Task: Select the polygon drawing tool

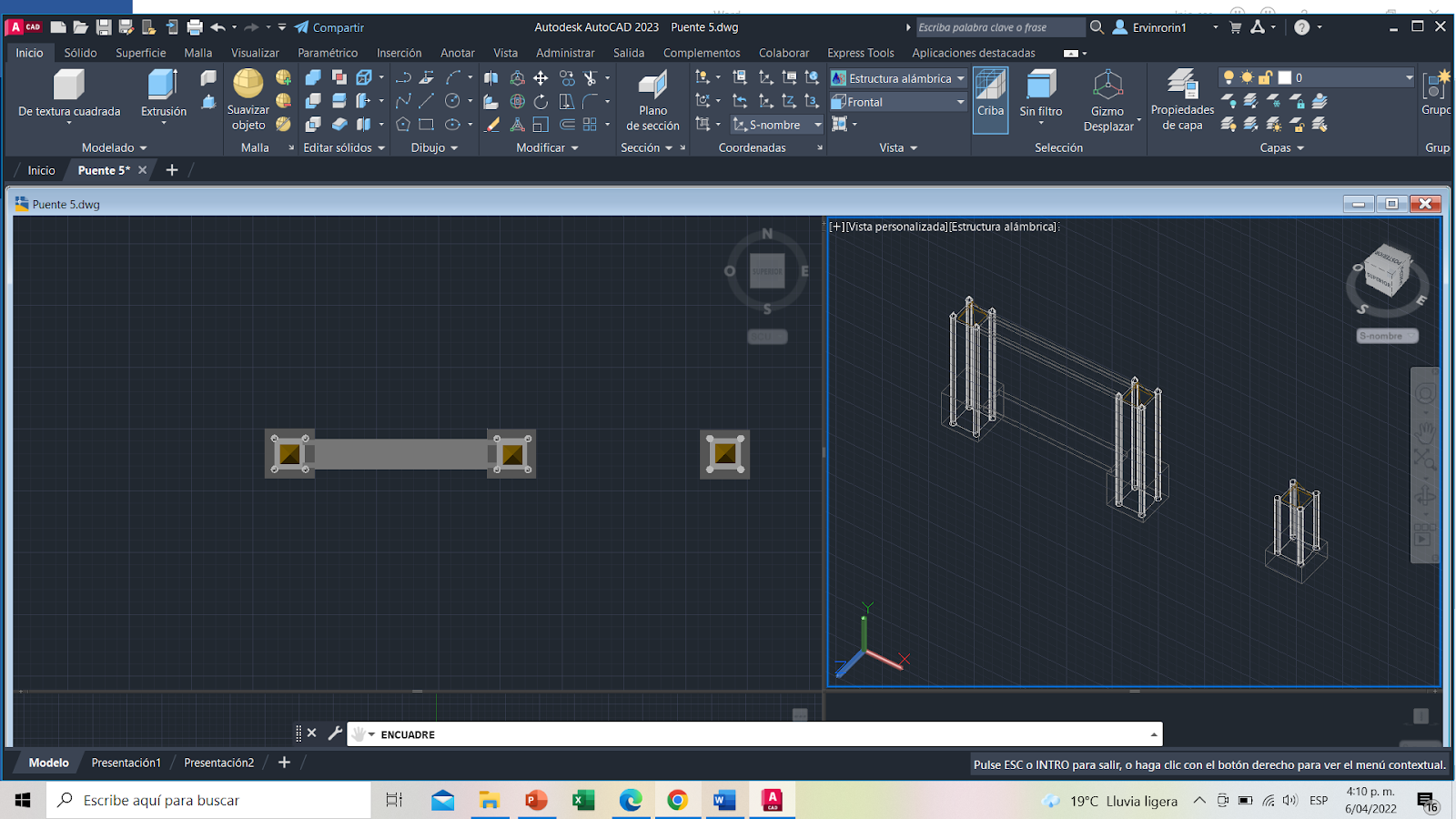Action: coord(403,125)
